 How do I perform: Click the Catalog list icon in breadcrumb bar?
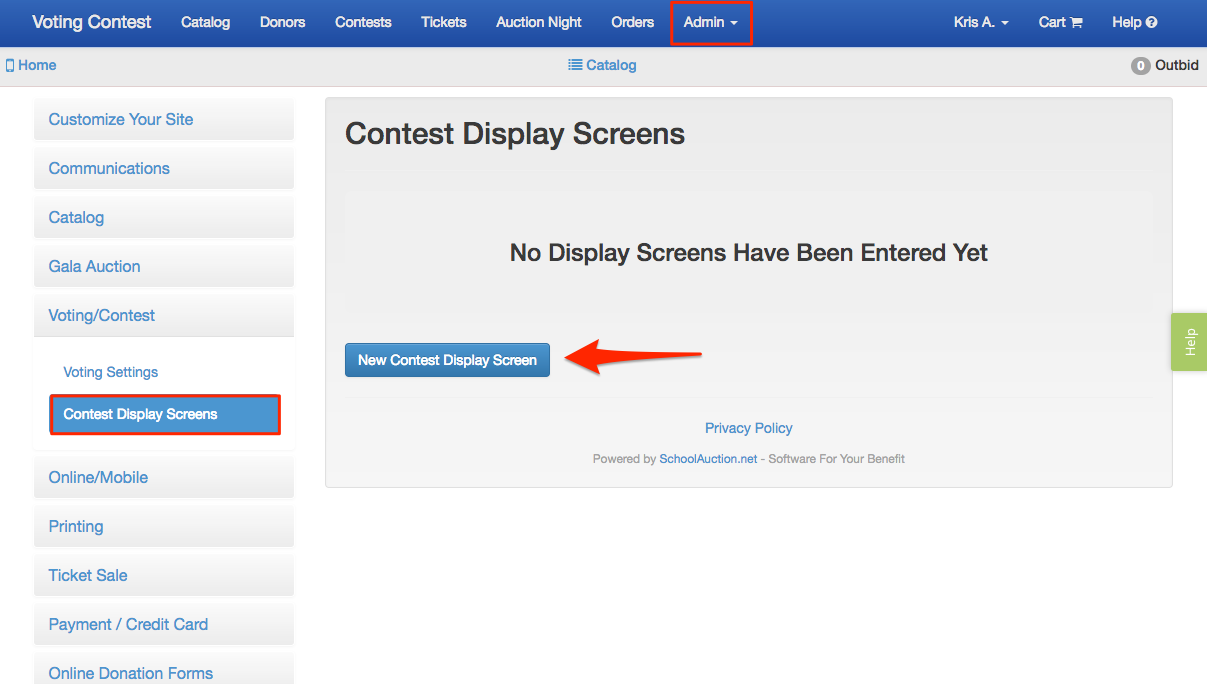pos(575,65)
